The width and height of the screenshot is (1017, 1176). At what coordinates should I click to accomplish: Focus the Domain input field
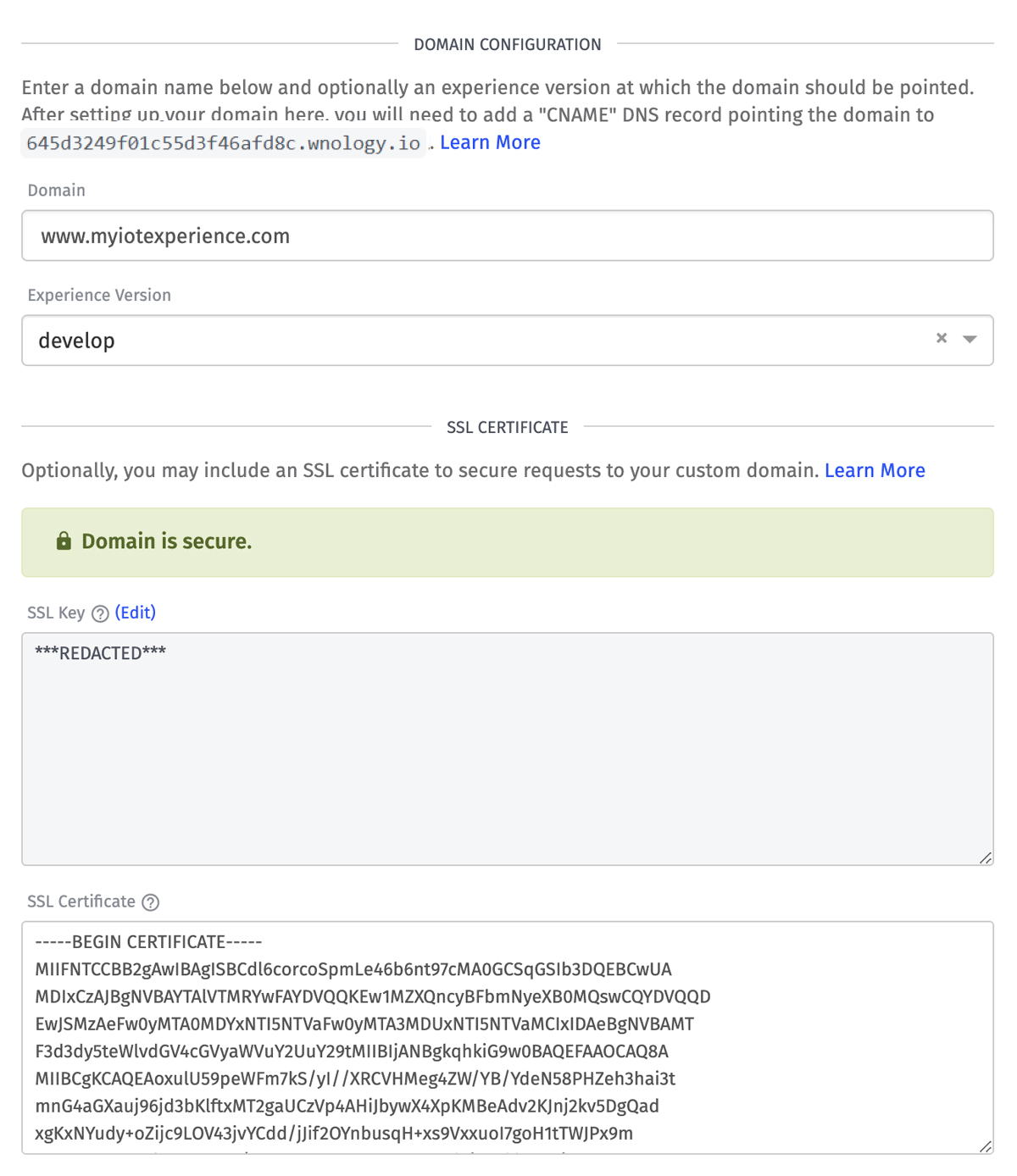click(x=507, y=236)
